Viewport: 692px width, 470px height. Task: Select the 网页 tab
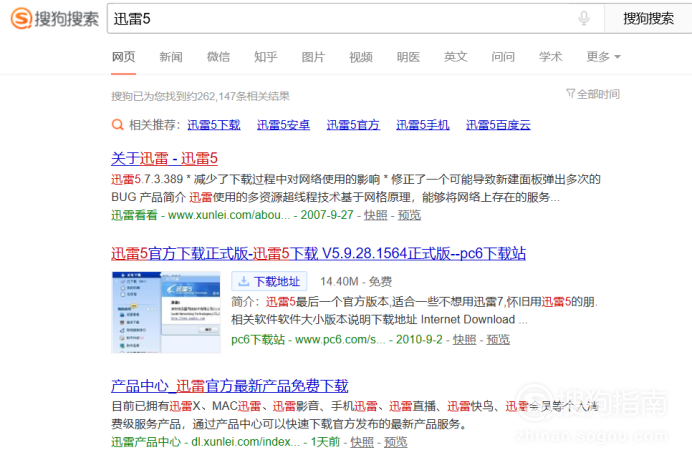[124, 57]
